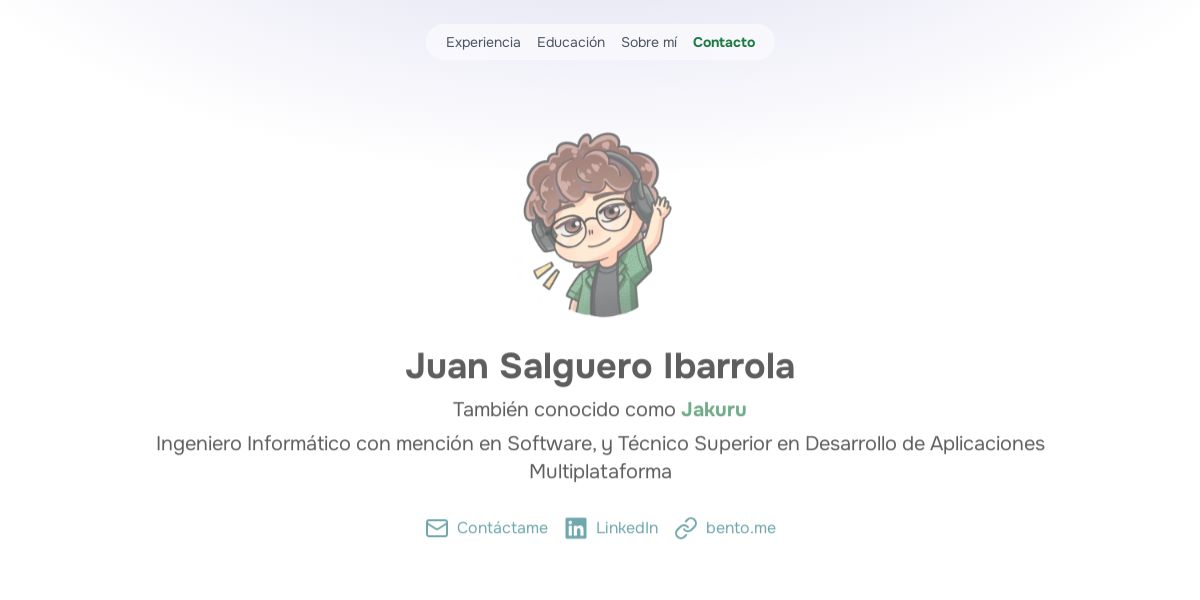
Task: Go to the Educación section
Action: pyautogui.click(x=571, y=42)
